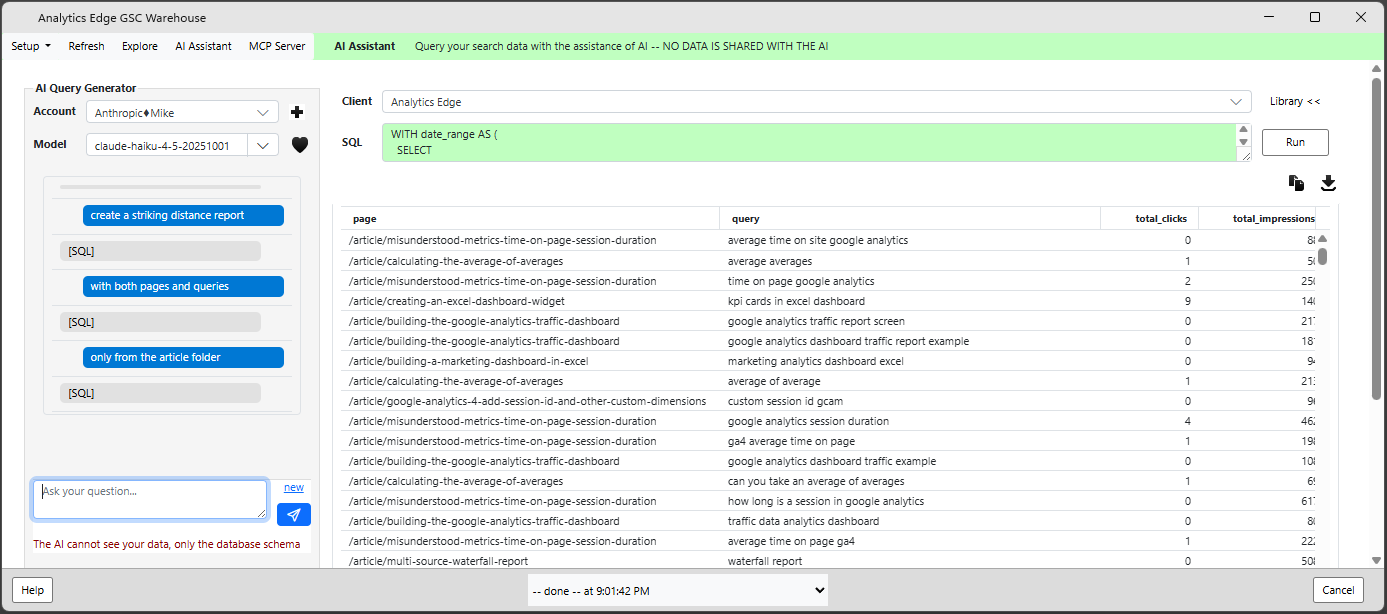
Task: Click the main panel scroll down arrow
Action: (x=1376, y=560)
